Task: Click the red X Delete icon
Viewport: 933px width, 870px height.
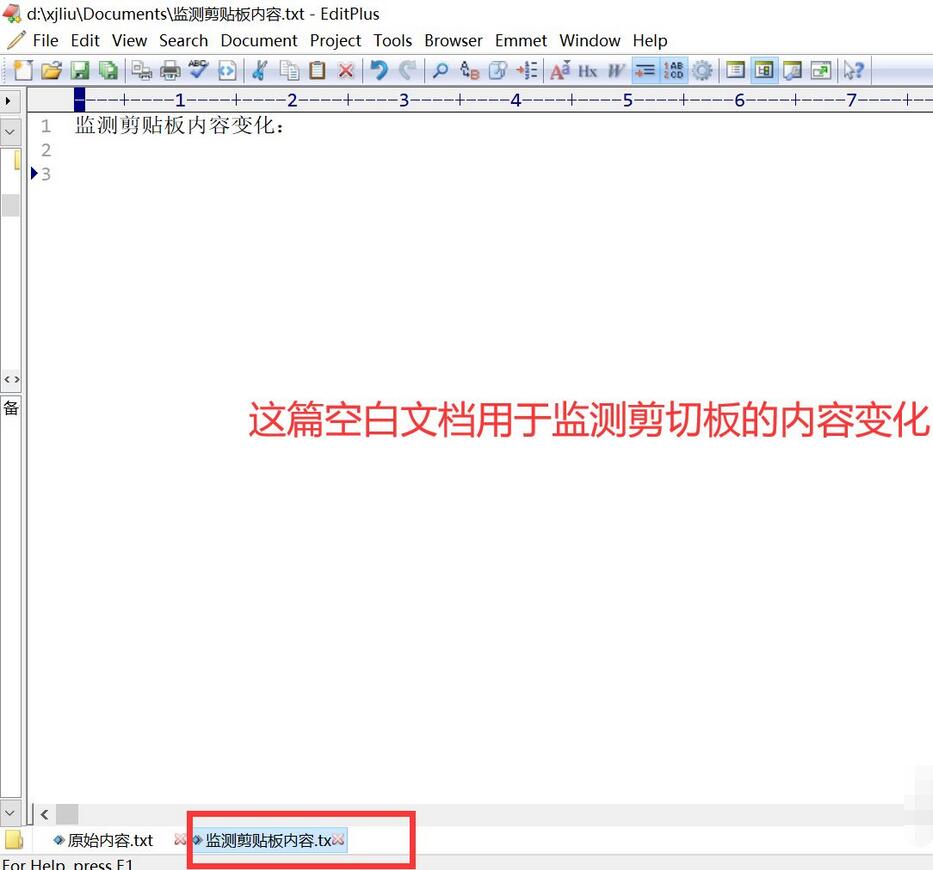Action: 346,70
